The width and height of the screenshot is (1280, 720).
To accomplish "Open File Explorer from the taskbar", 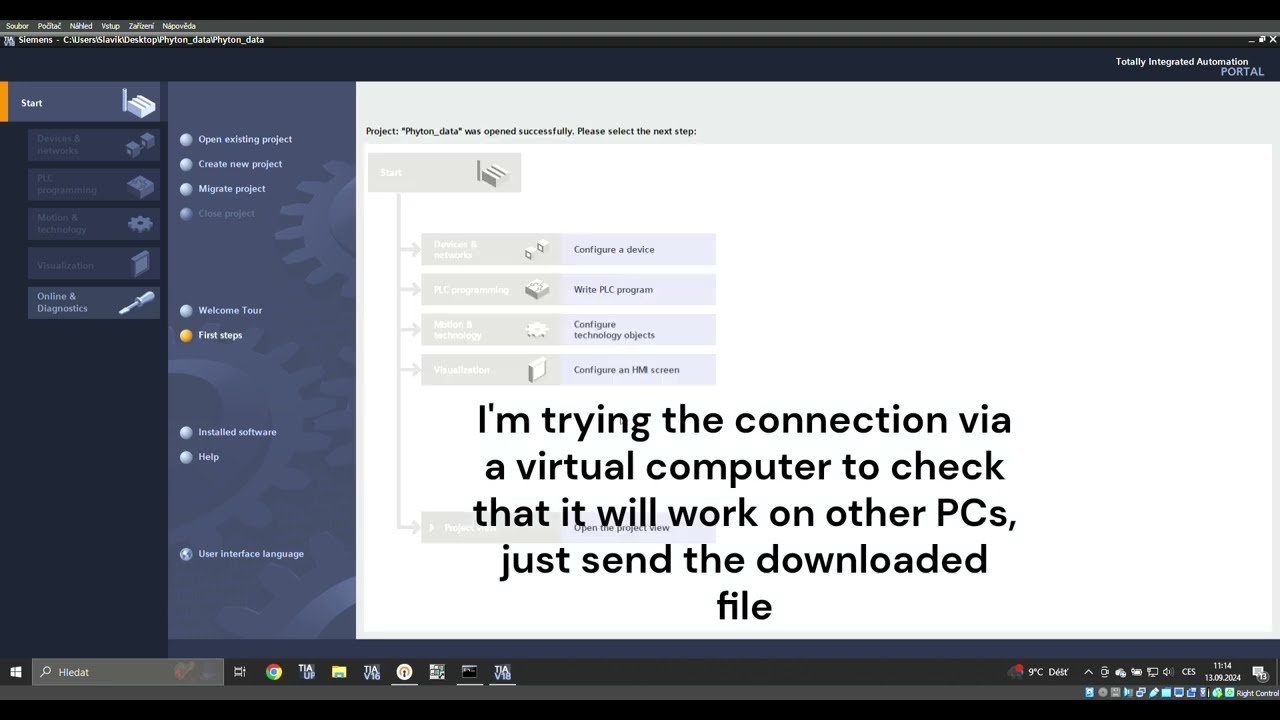I will pyautogui.click(x=339, y=672).
